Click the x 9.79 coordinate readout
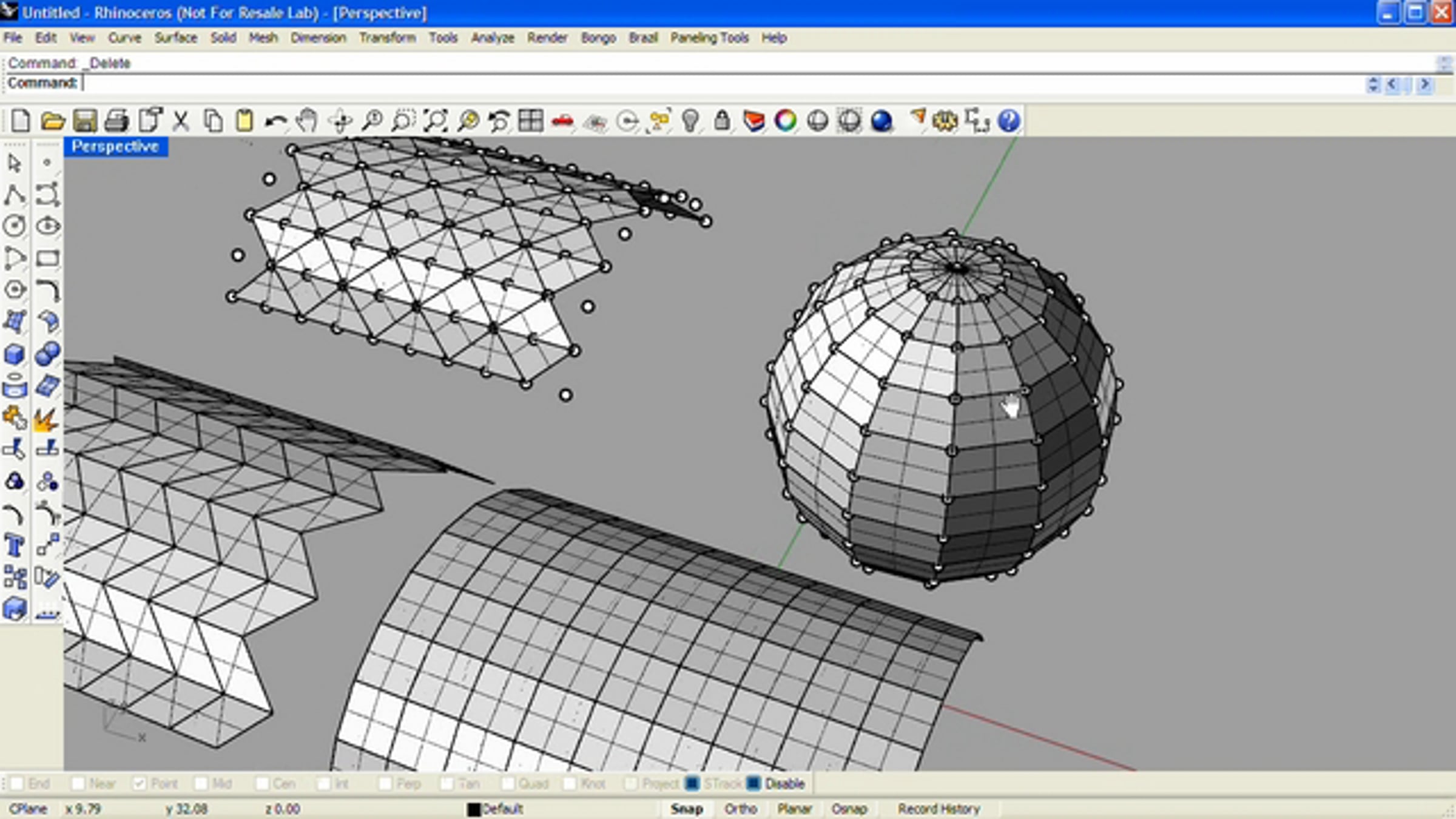 click(x=83, y=809)
